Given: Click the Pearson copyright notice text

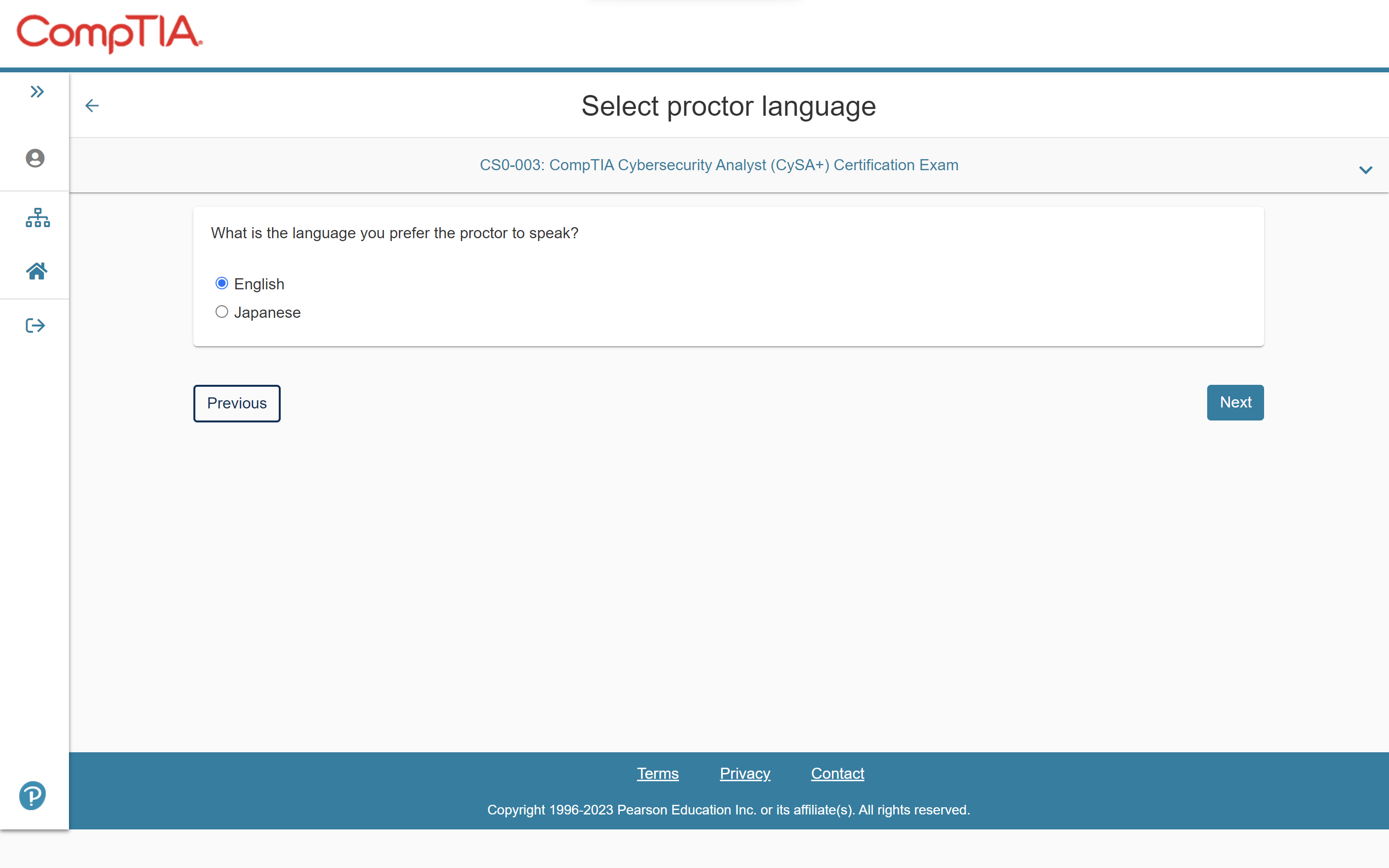Looking at the screenshot, I should [728, 810].
